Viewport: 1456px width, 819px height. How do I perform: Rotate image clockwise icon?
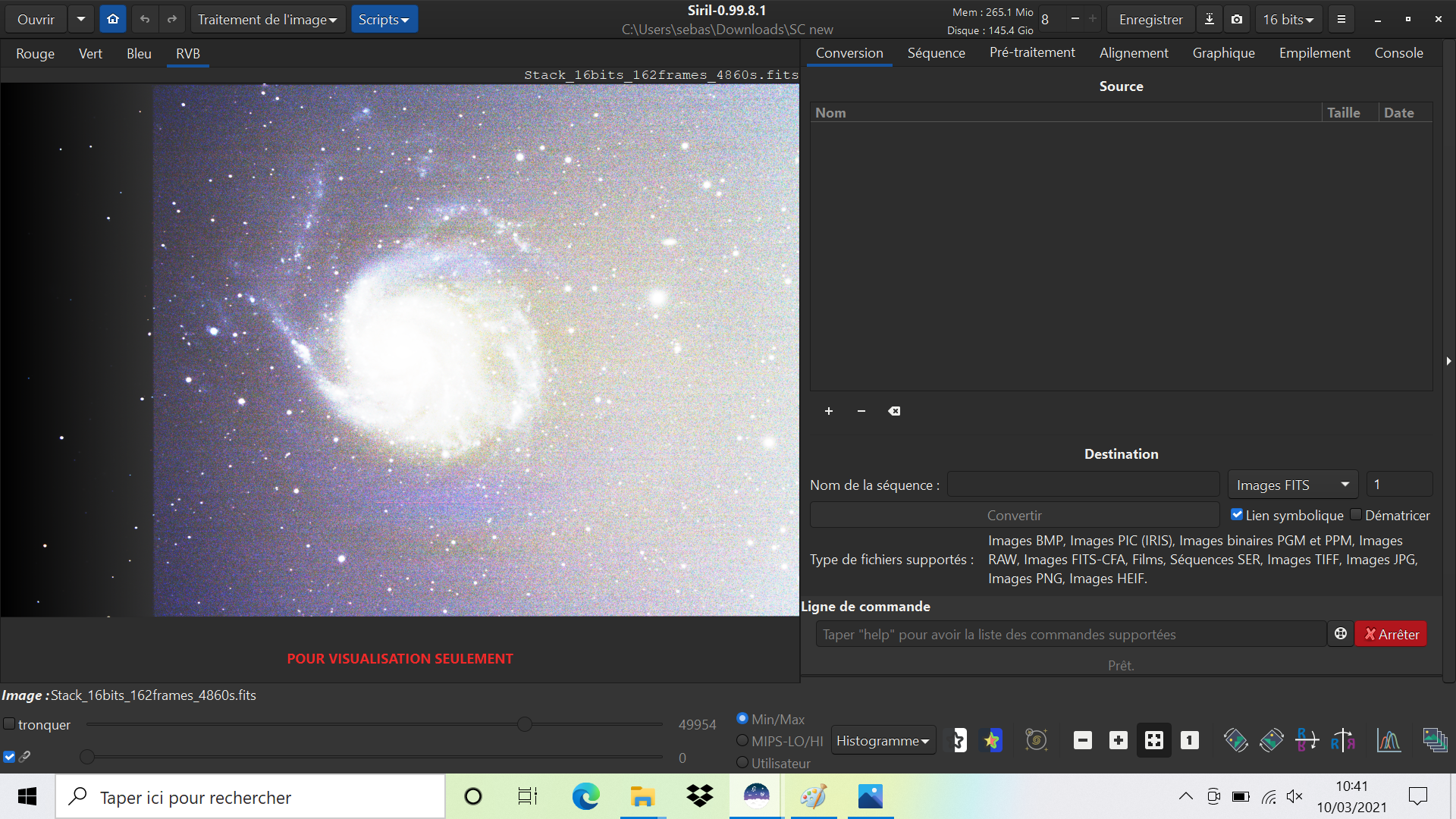[1272, 740]
